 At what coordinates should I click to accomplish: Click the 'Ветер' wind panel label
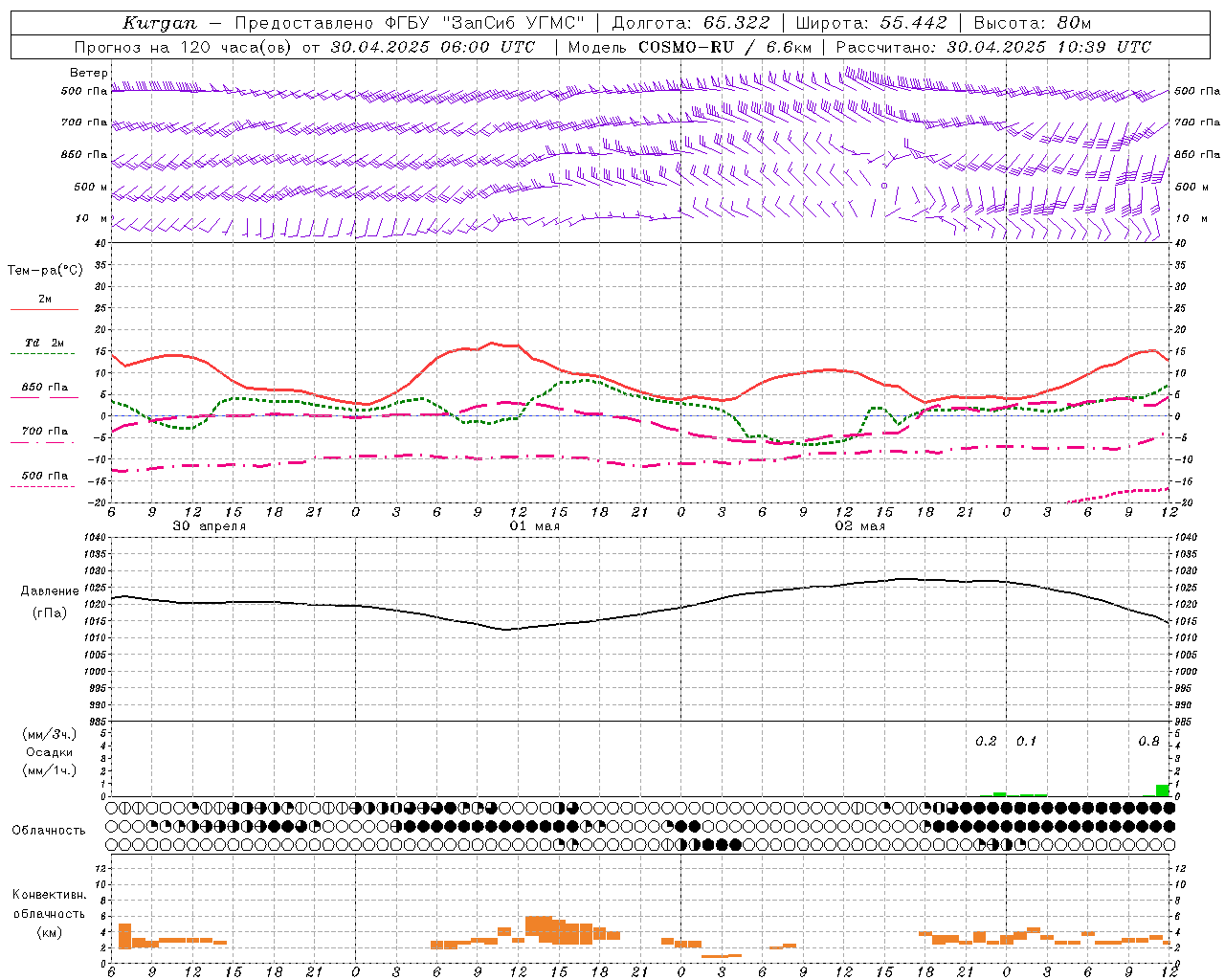89,73
